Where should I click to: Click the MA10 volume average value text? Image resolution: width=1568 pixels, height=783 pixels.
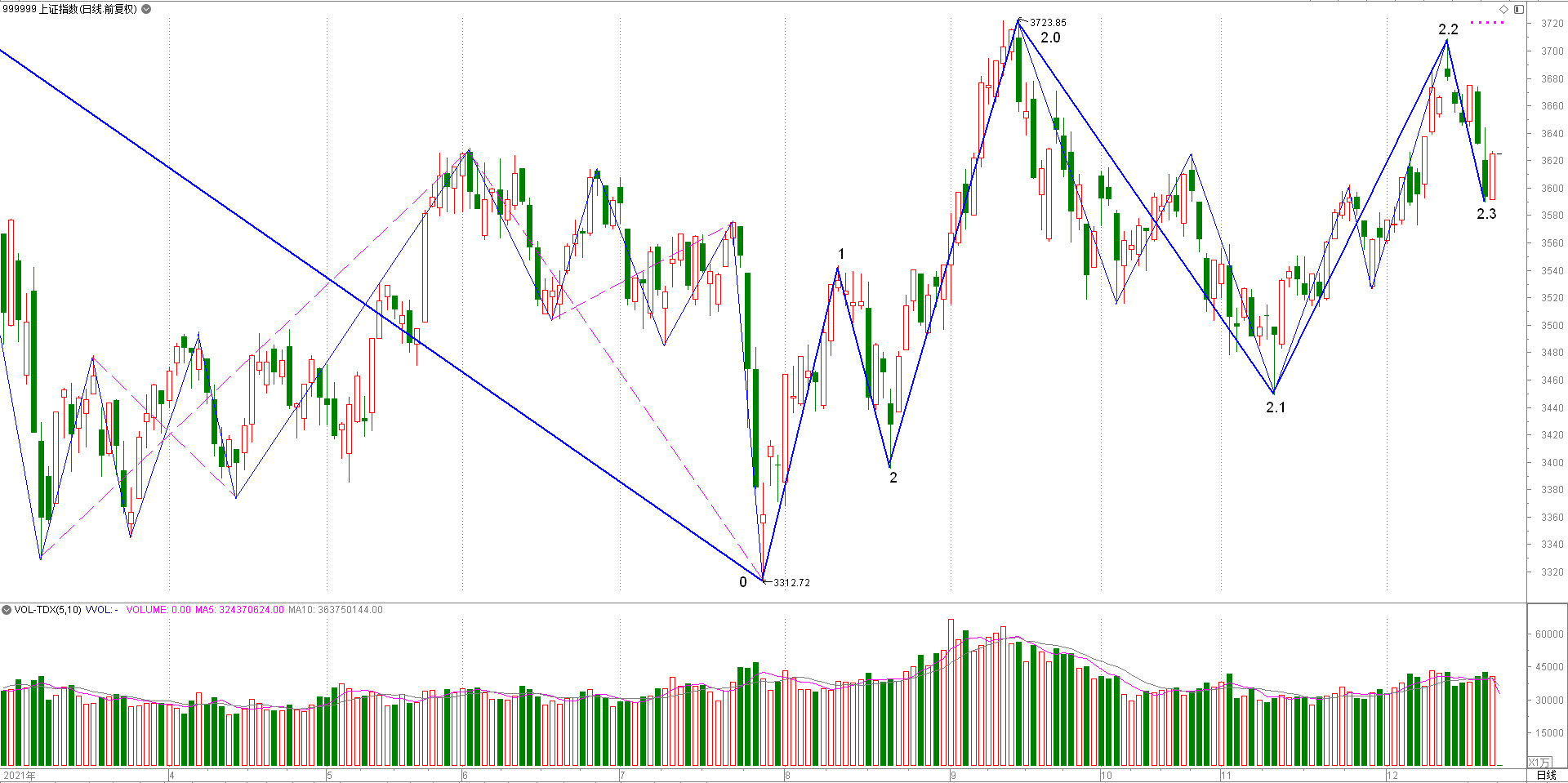[x=335, y=610]
